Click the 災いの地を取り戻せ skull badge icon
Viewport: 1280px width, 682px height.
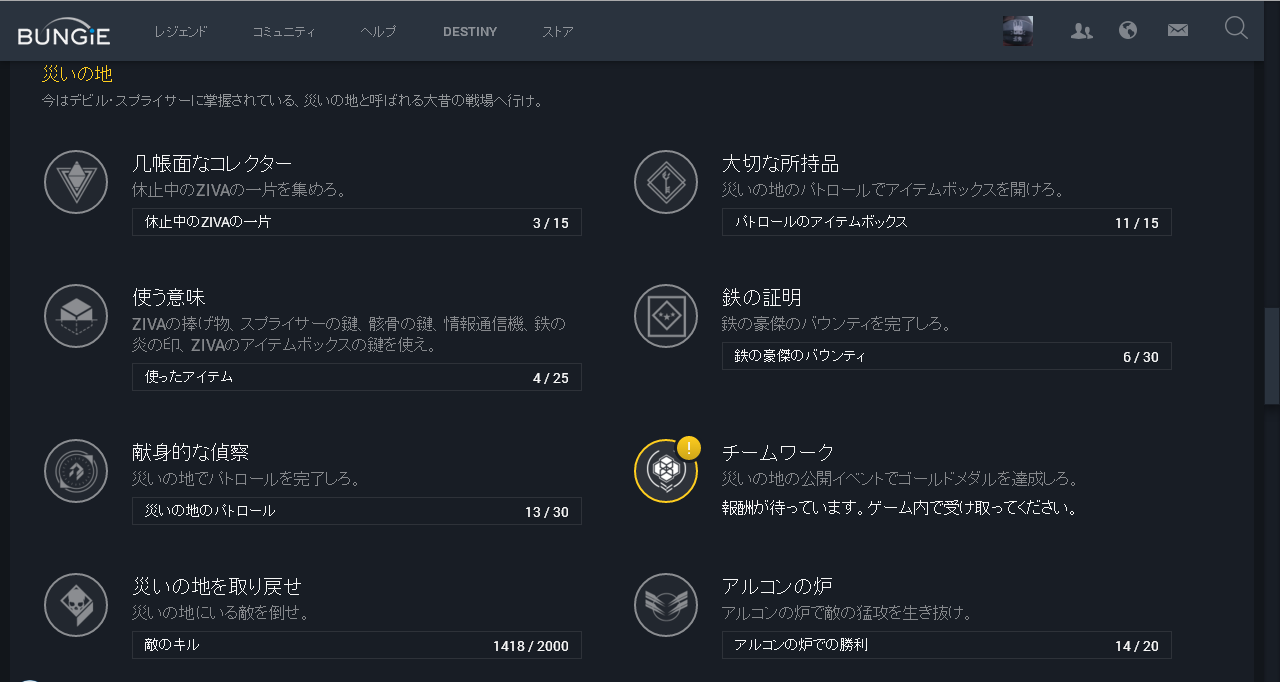[x=76, y=605]
